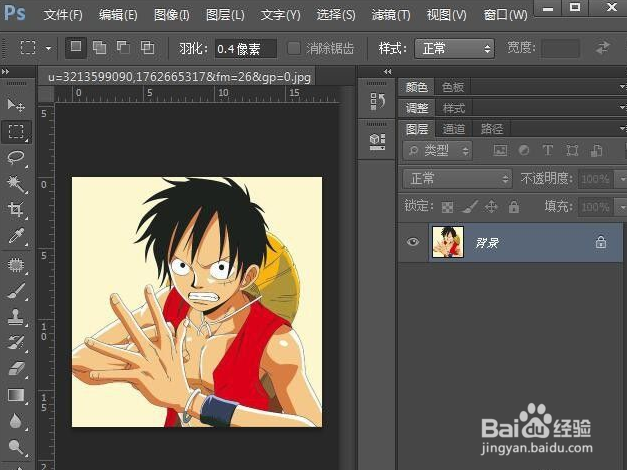
Task: Click the 不透明度 opacity value field
Action: click(596, 178)
